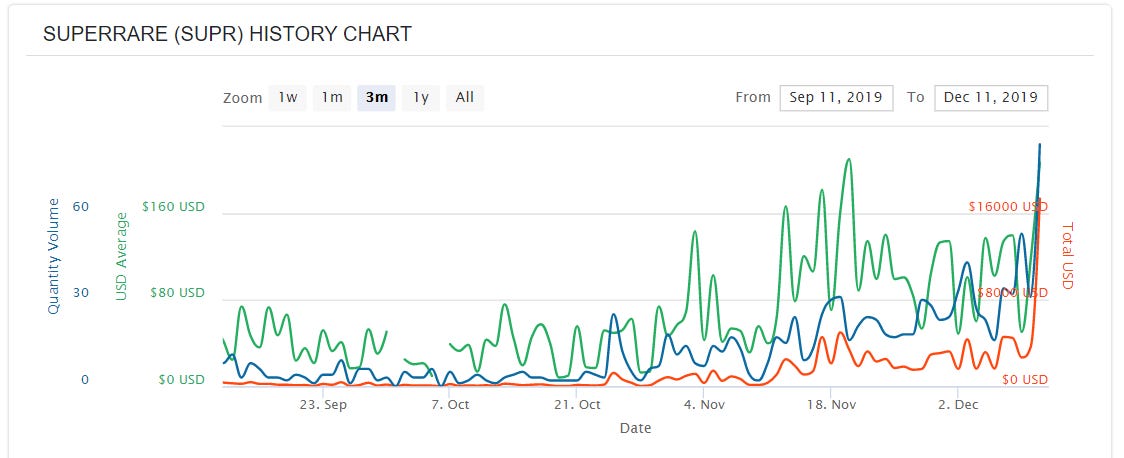The width and height of the screenshot is (1124, 458).
Task: Click the $160 USD green axis label
Action: point(173,207)
